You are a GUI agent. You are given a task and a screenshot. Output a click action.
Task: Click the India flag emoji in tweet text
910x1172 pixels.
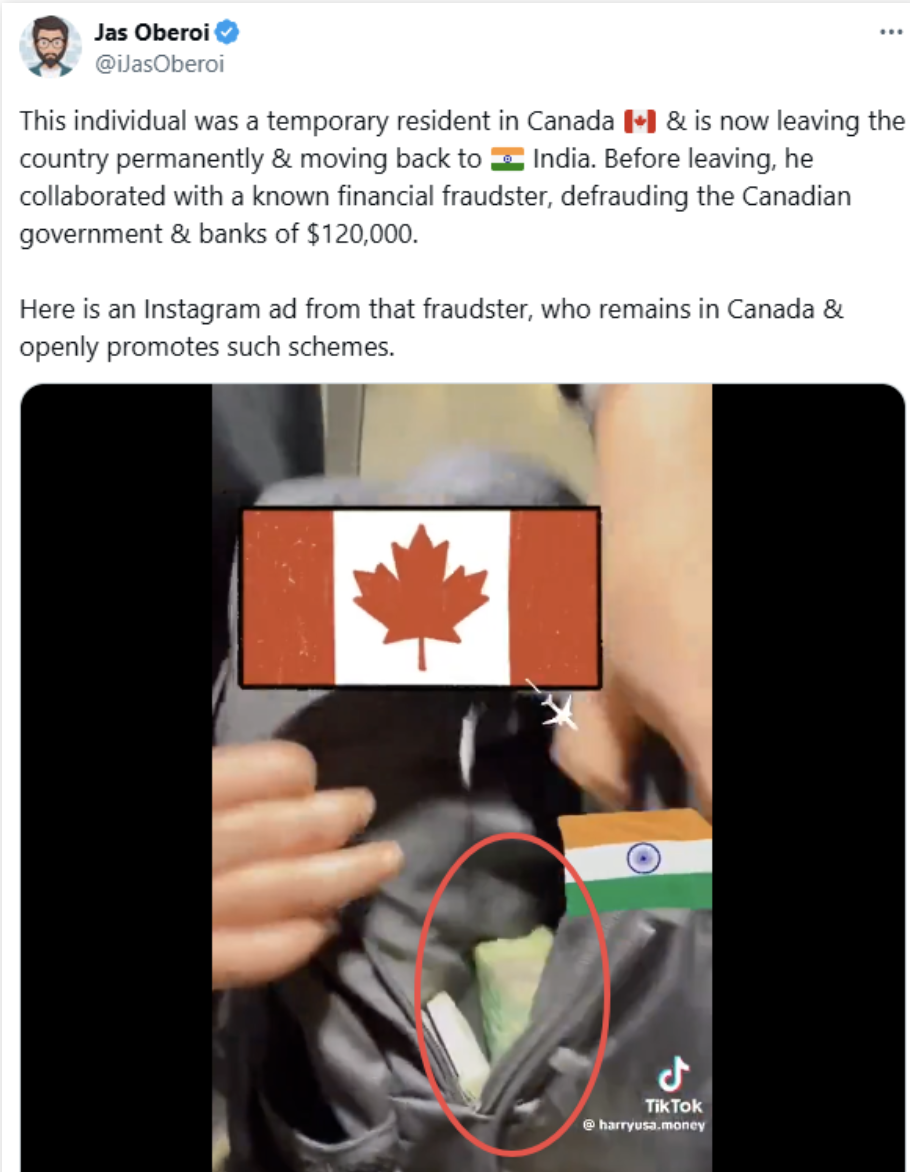507,159
